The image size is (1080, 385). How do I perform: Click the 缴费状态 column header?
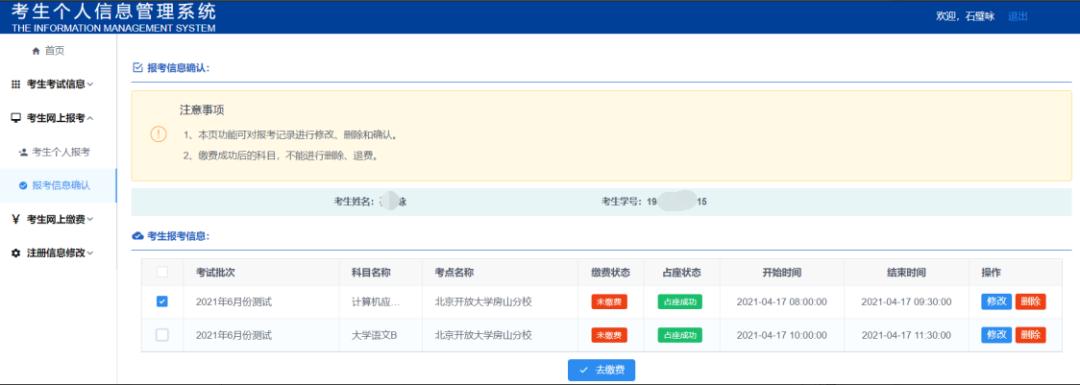(610, 272)
